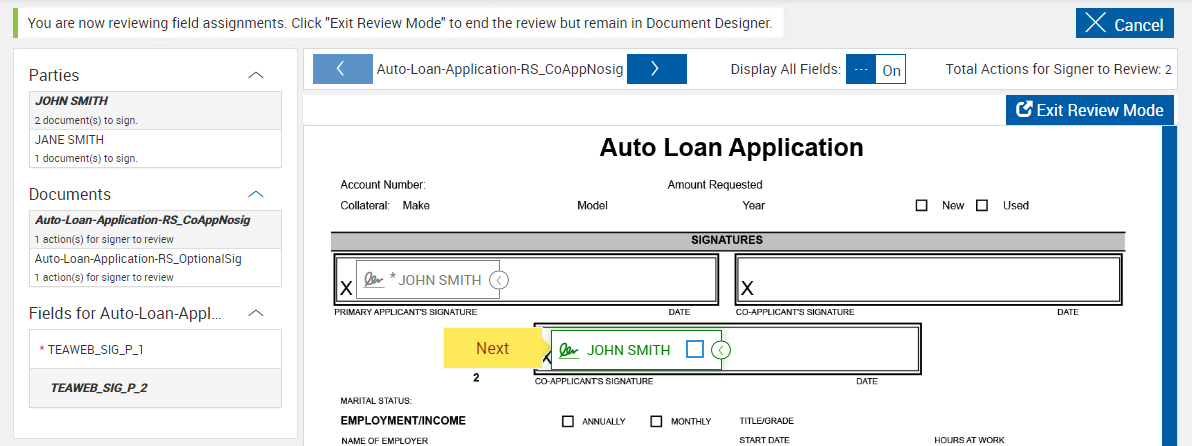The image size is (1192, 446).
Task: Go to next document arrow
Action: pos(656,69)
